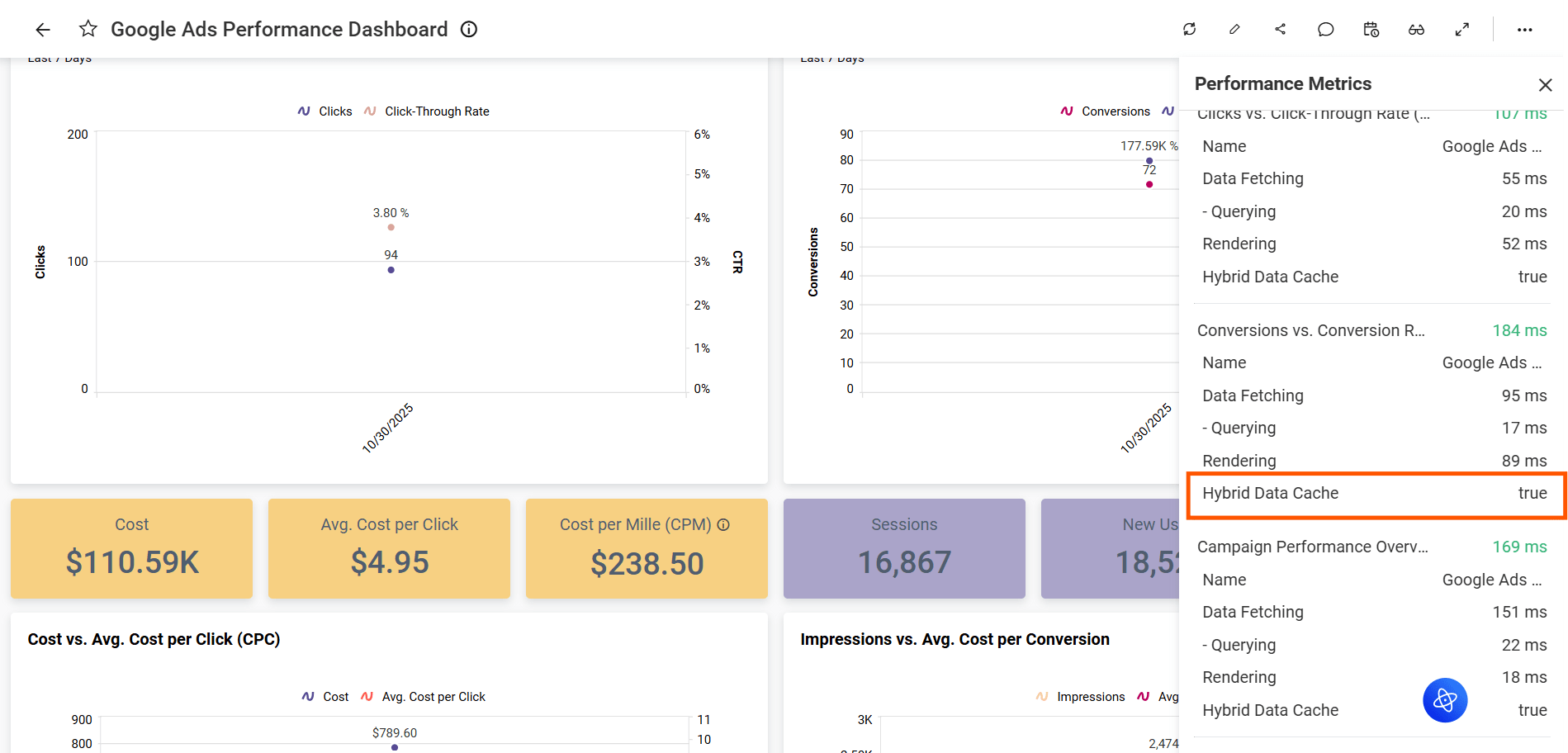Select the Sessions 16,867 card

pos(904,548)
